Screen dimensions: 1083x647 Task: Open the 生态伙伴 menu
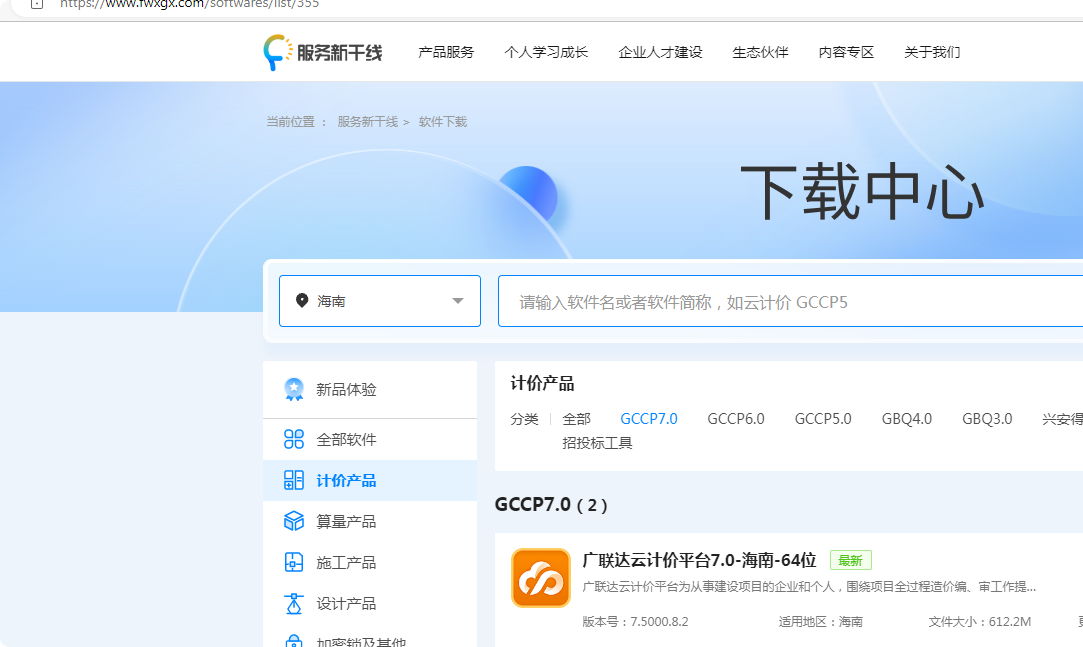[x=760, y=52]
